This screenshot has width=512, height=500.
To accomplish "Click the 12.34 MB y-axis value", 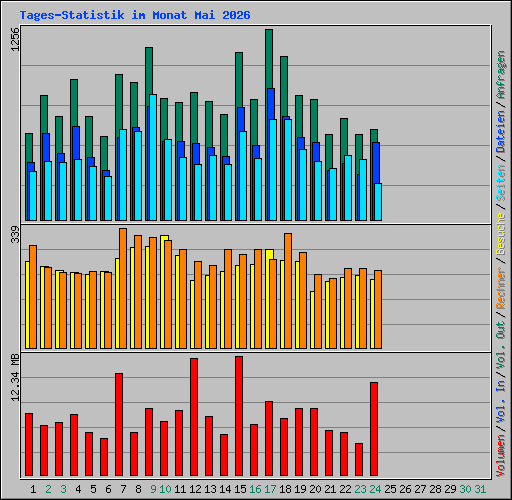I will pyautogui.click(x=15, y=378).
